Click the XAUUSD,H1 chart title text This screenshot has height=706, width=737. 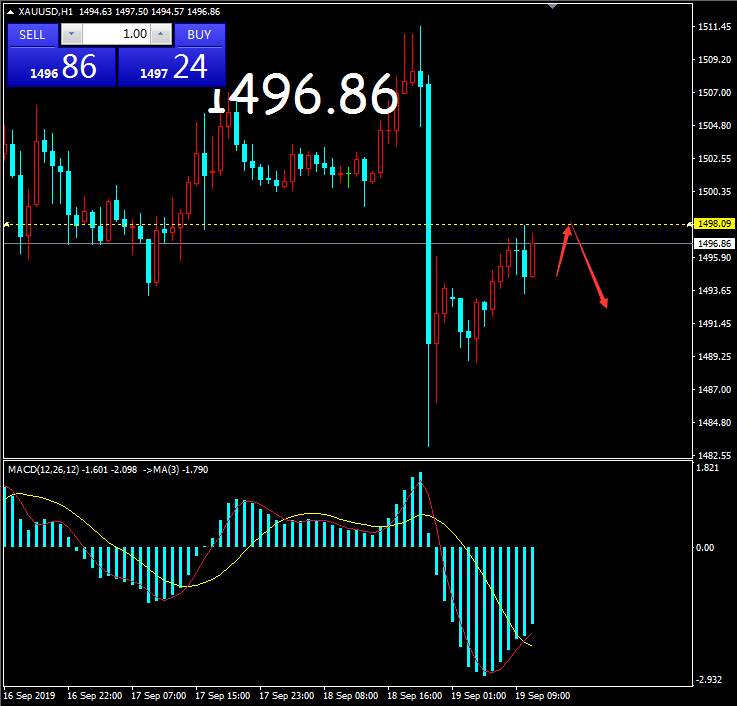coord(46,12)
